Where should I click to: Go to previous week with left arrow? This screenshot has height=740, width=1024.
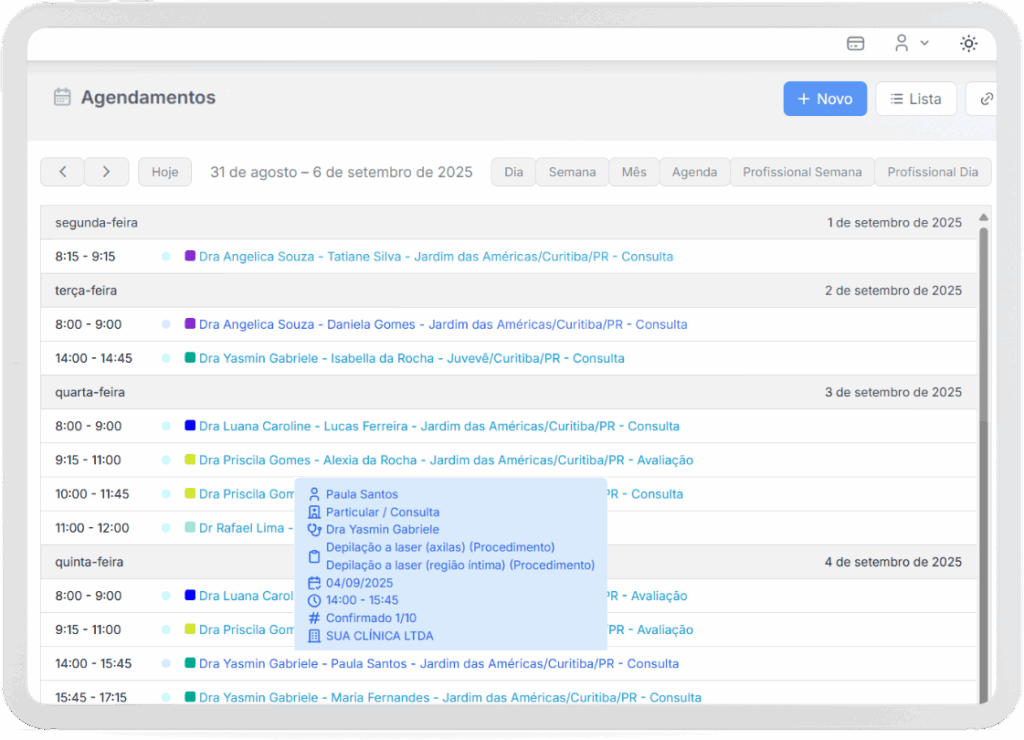point(62,172)
